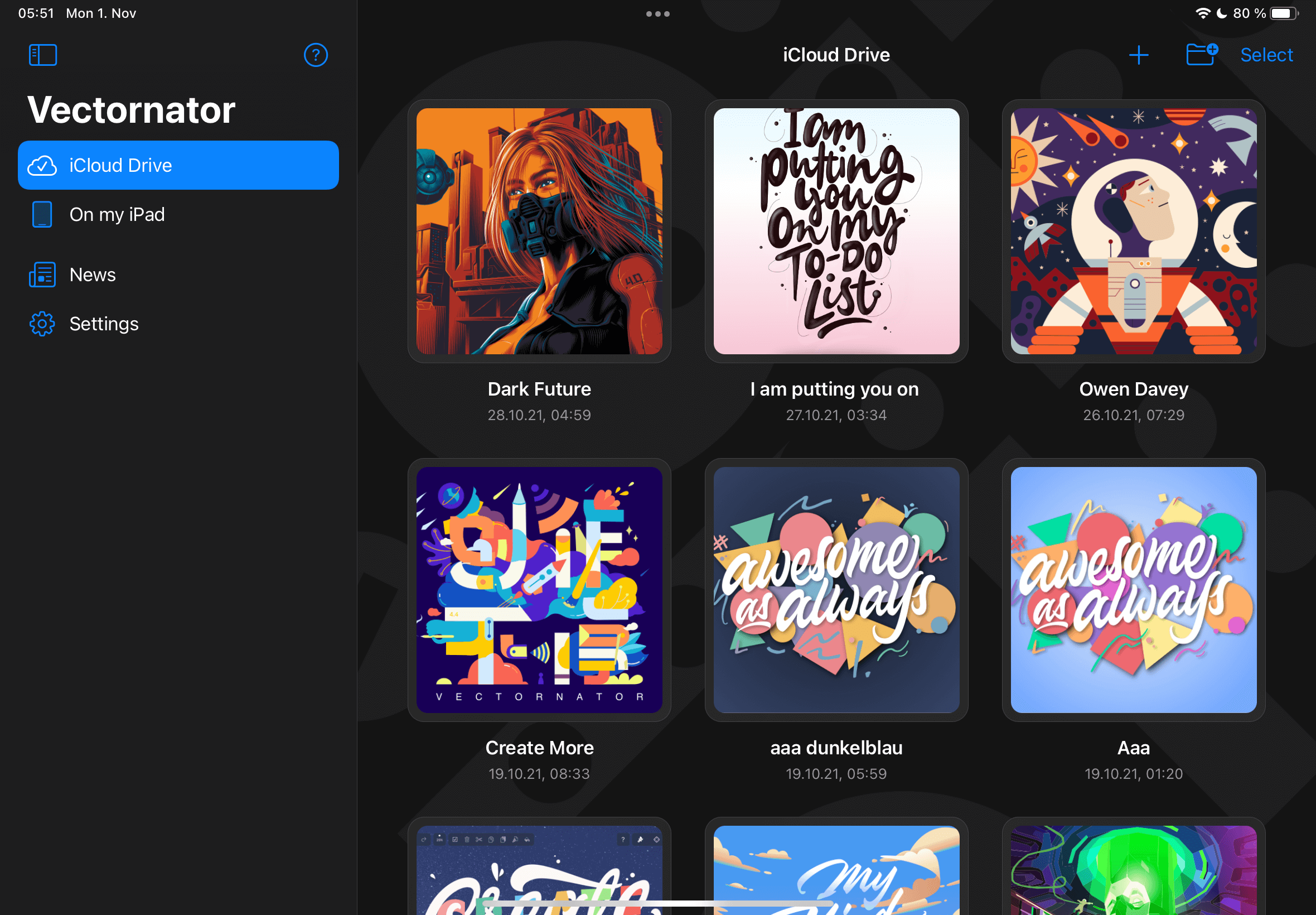The height and width of the screenshot is (915, 1316).
Task: Click the 'Vectornator' sidebar heading
Action: click(x=131, y=109)
